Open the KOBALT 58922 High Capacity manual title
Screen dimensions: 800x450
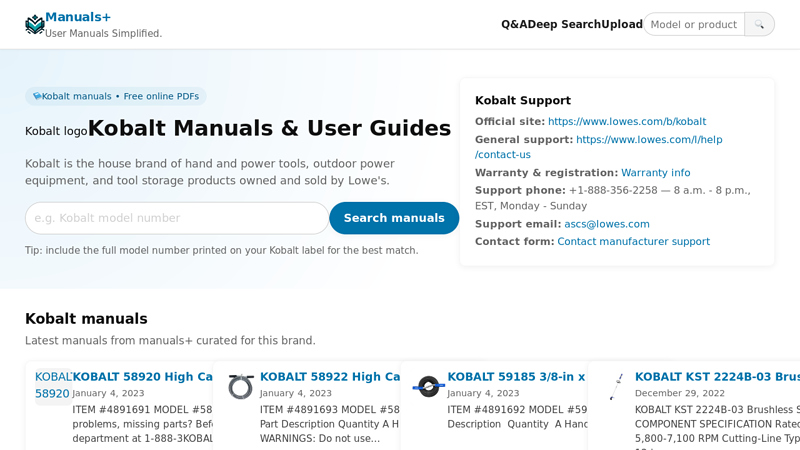(330, 377)
